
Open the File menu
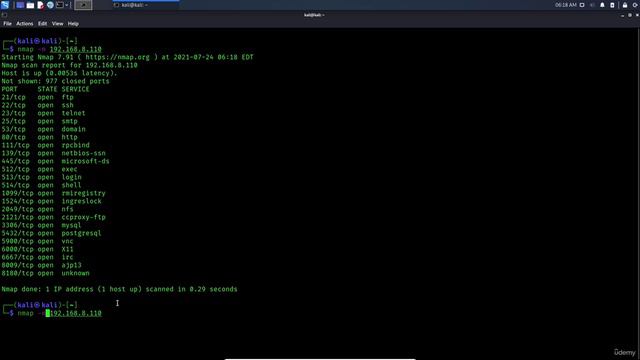click(7, 24)
